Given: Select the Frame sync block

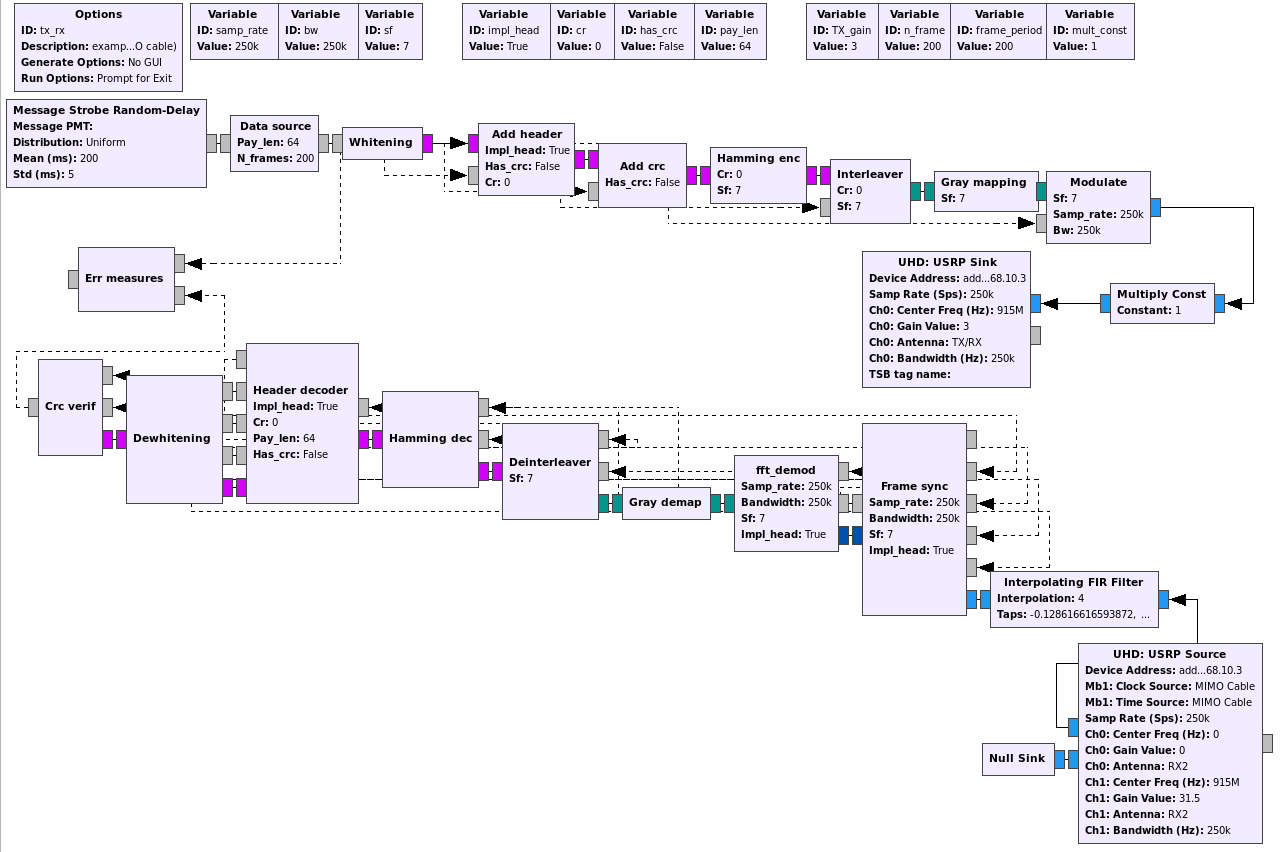Looking at the screenshot, I should (913, 520).
